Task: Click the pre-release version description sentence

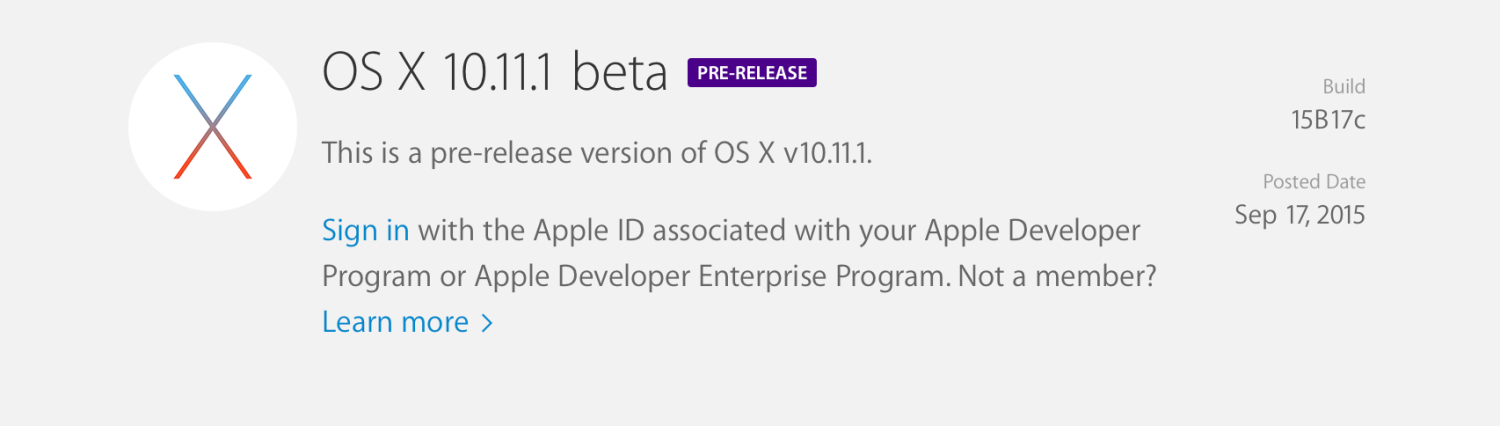Action: (598, 154)
